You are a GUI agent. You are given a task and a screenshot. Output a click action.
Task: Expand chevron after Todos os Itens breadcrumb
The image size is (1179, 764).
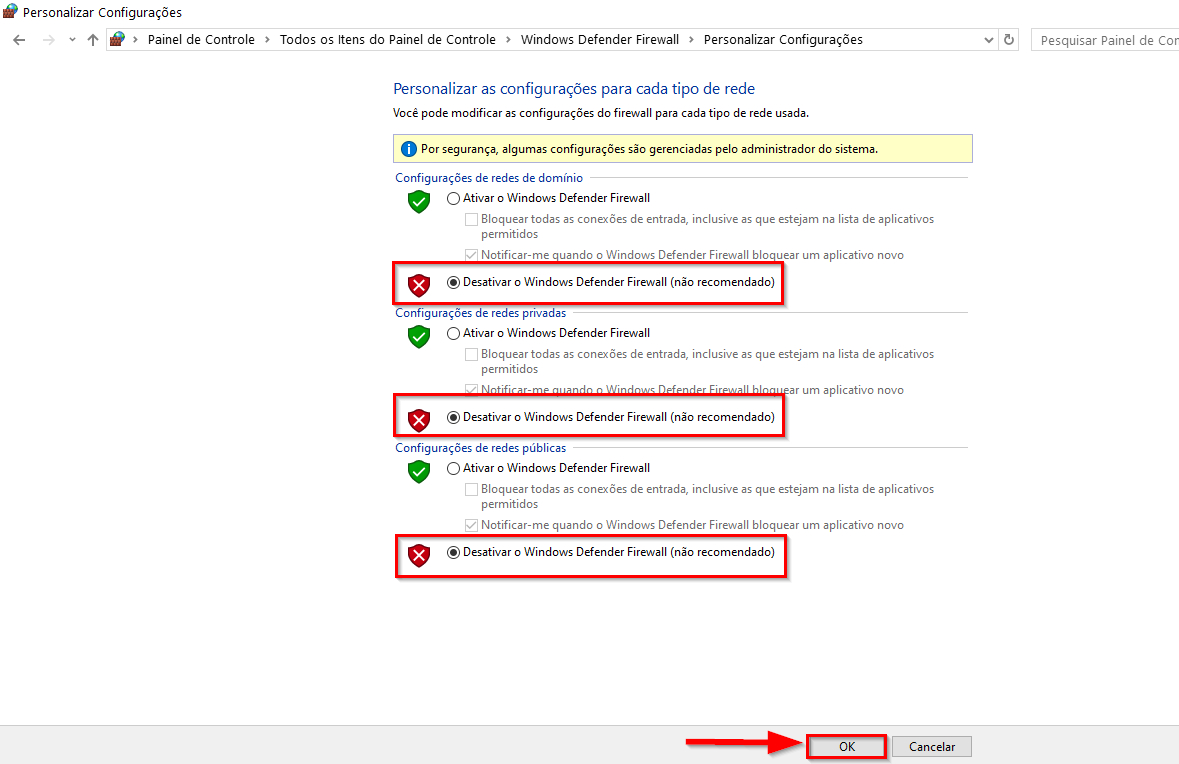click(x=508, y=40)
